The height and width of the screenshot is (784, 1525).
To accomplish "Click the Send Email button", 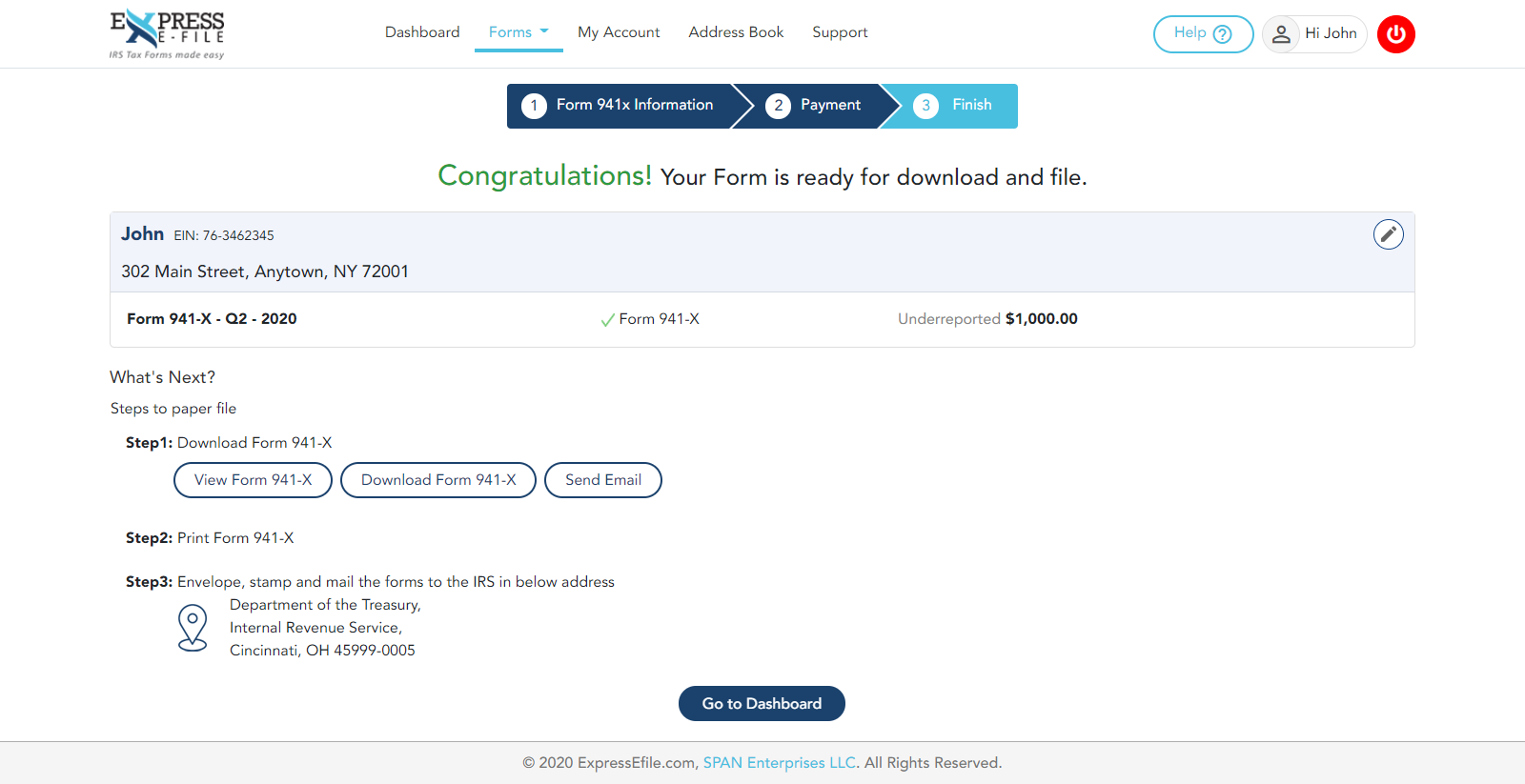I will pos(603,480).
